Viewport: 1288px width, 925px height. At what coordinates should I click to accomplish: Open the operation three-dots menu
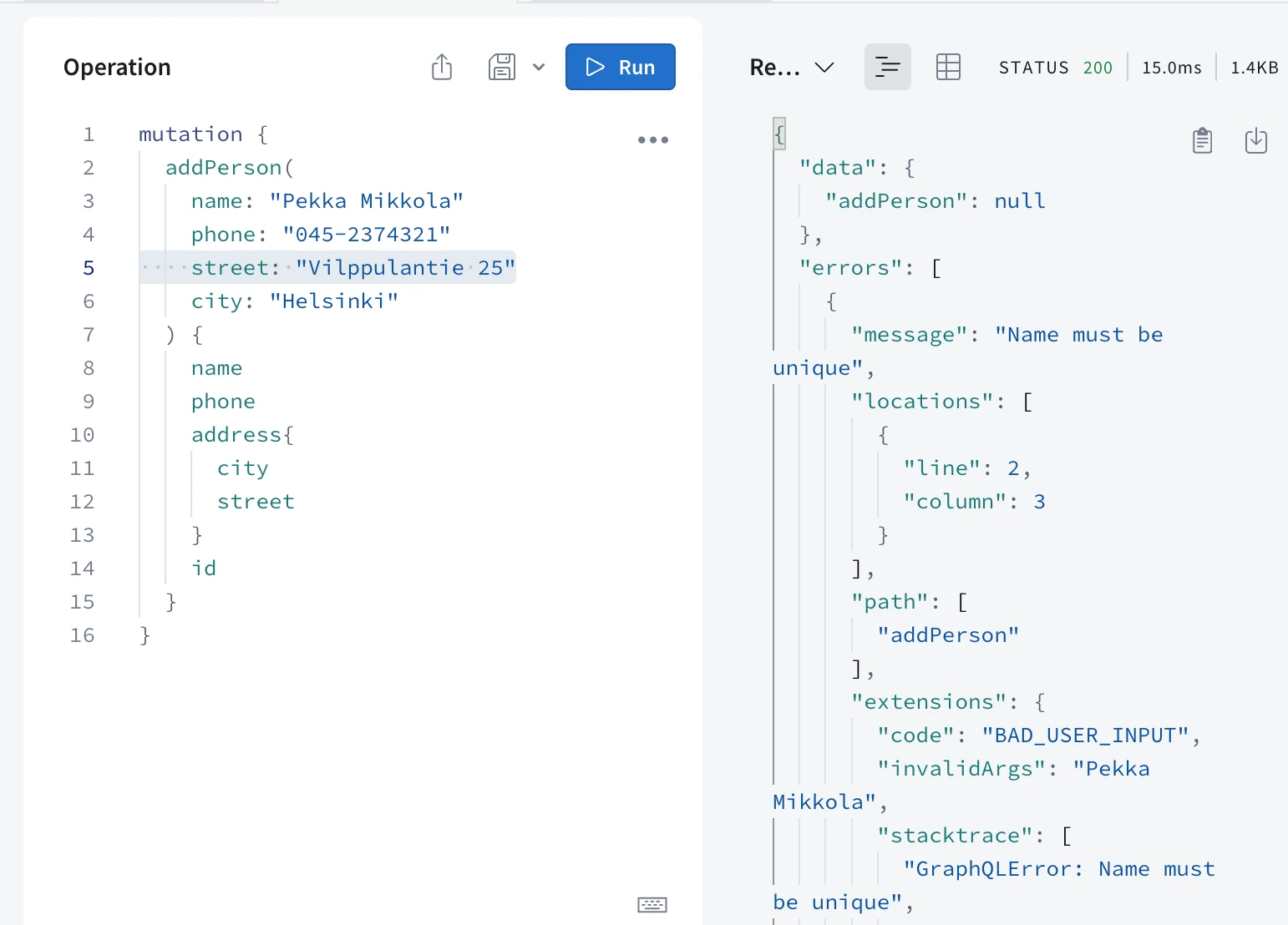tap(653, 139)
